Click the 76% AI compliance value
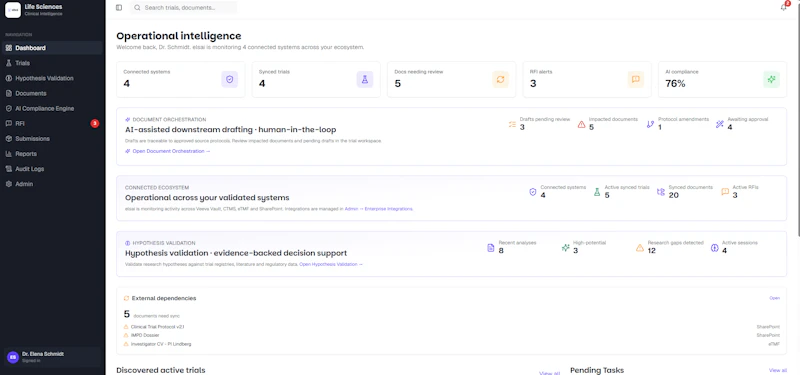 (x=675, y=84)
